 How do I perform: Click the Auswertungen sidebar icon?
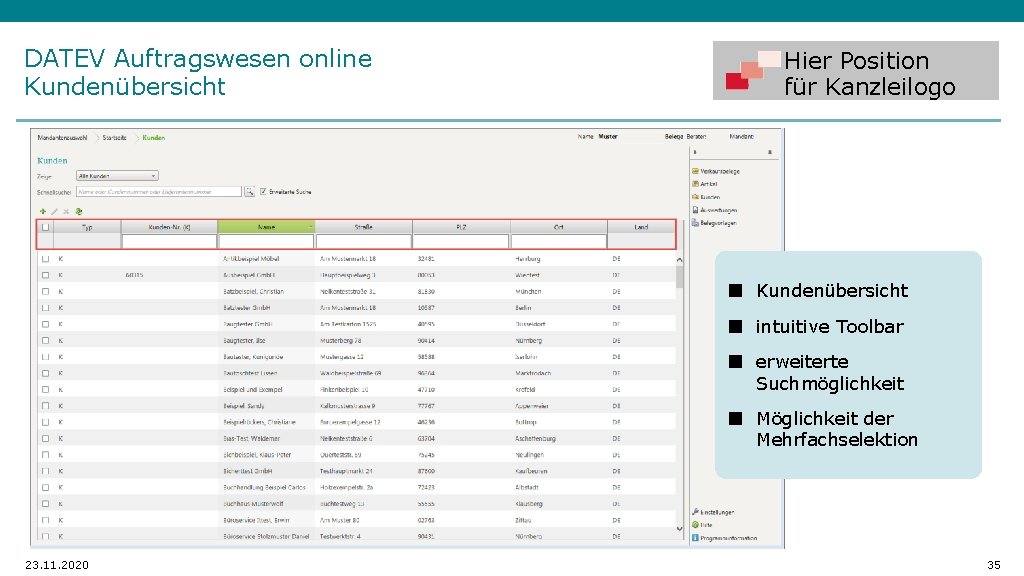696,210
